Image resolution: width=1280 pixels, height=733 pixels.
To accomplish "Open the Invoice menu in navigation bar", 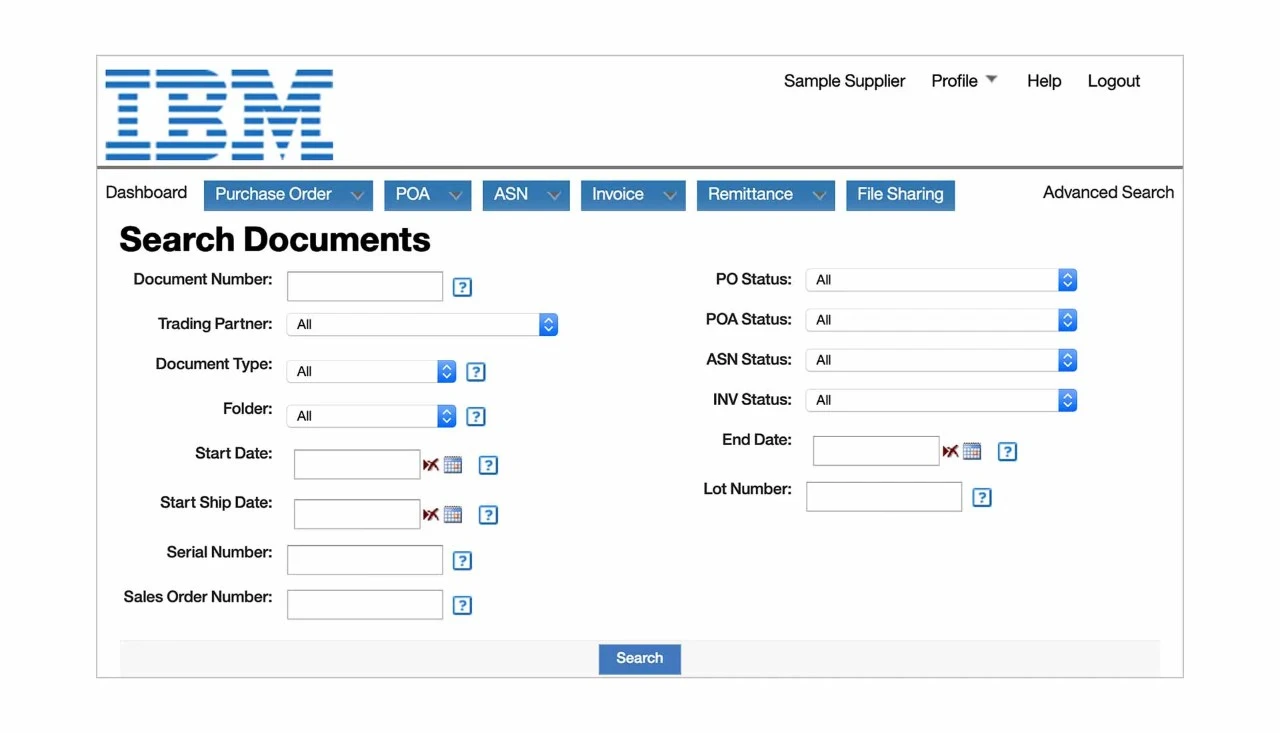I will point(633,195).
